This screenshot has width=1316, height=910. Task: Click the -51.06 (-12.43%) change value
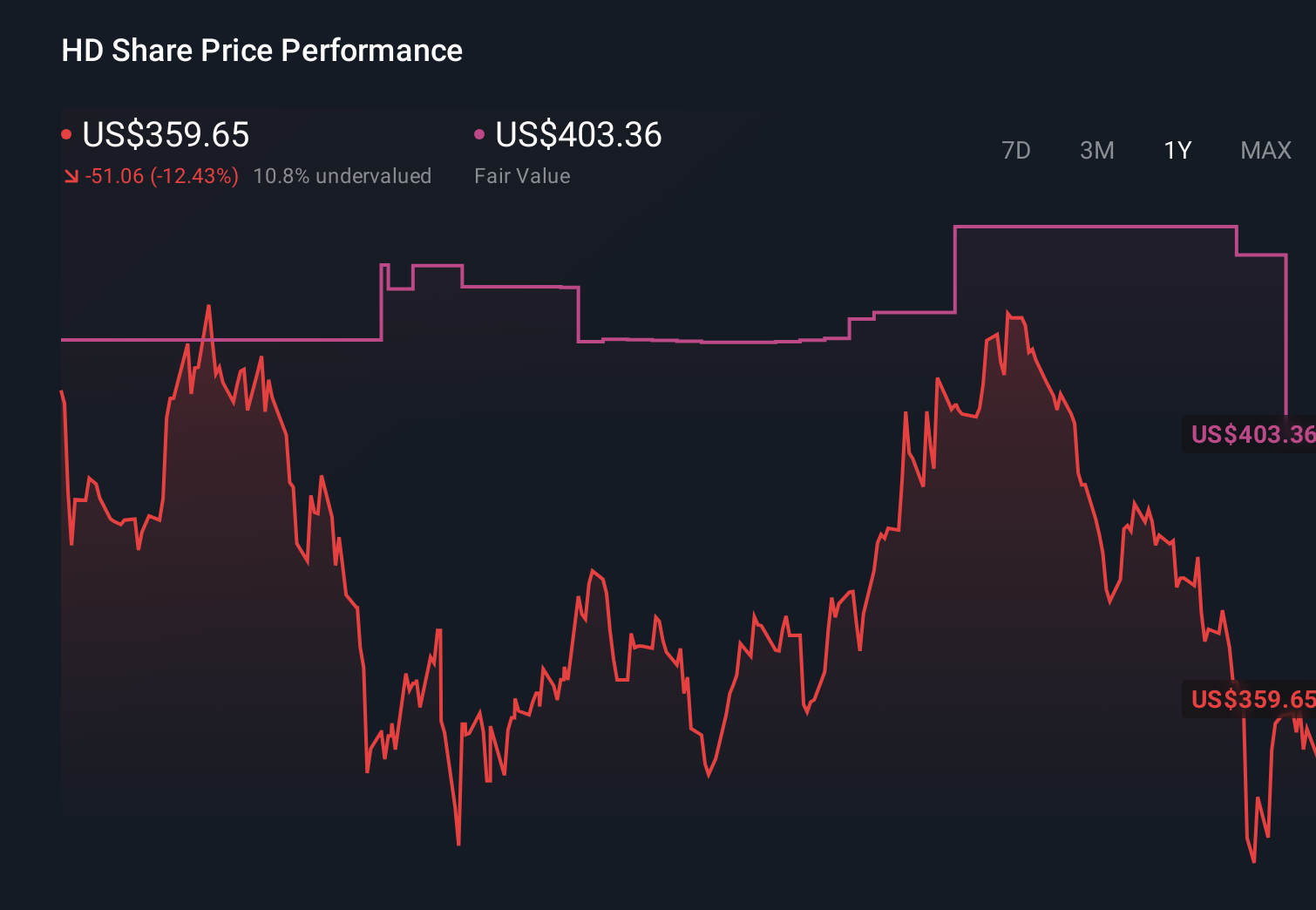[x=161, y=175]
